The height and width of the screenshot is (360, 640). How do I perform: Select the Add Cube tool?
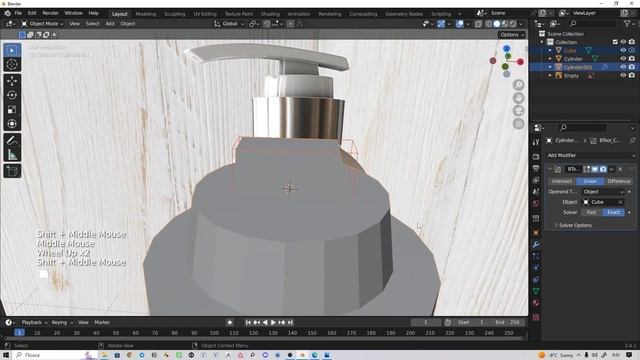(12, 171)
